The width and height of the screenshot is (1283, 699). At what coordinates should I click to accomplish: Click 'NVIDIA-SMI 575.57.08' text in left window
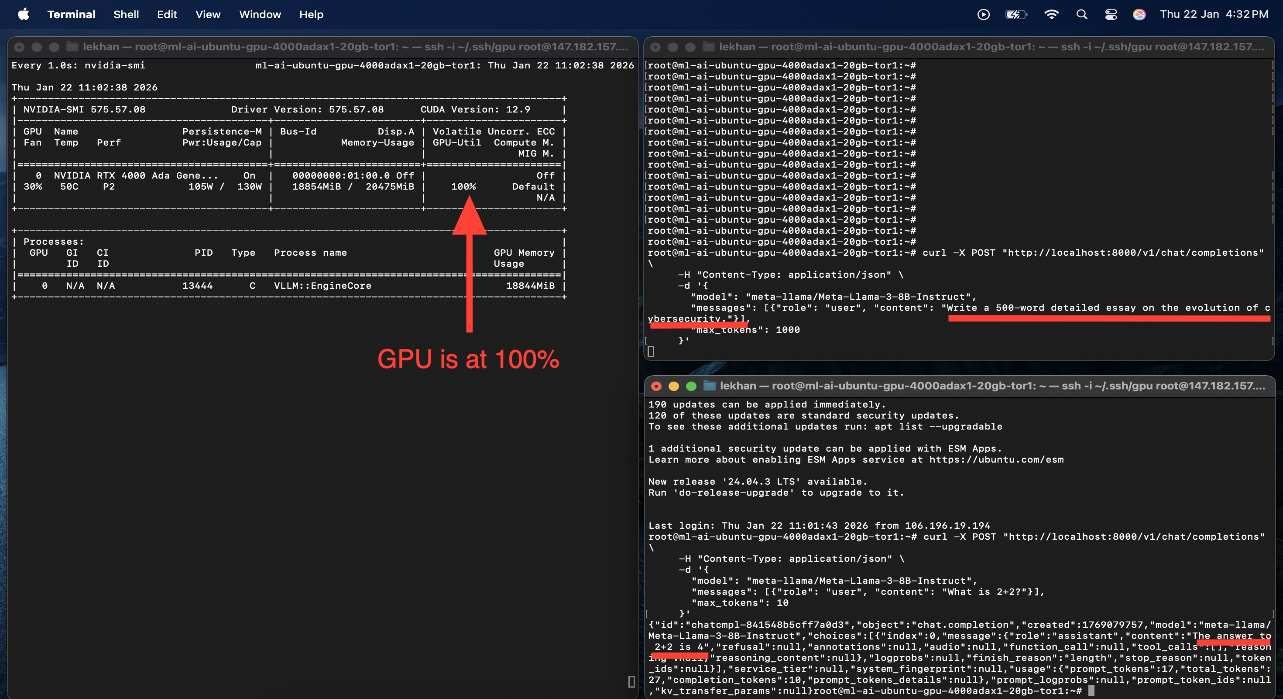click(85, 109)
